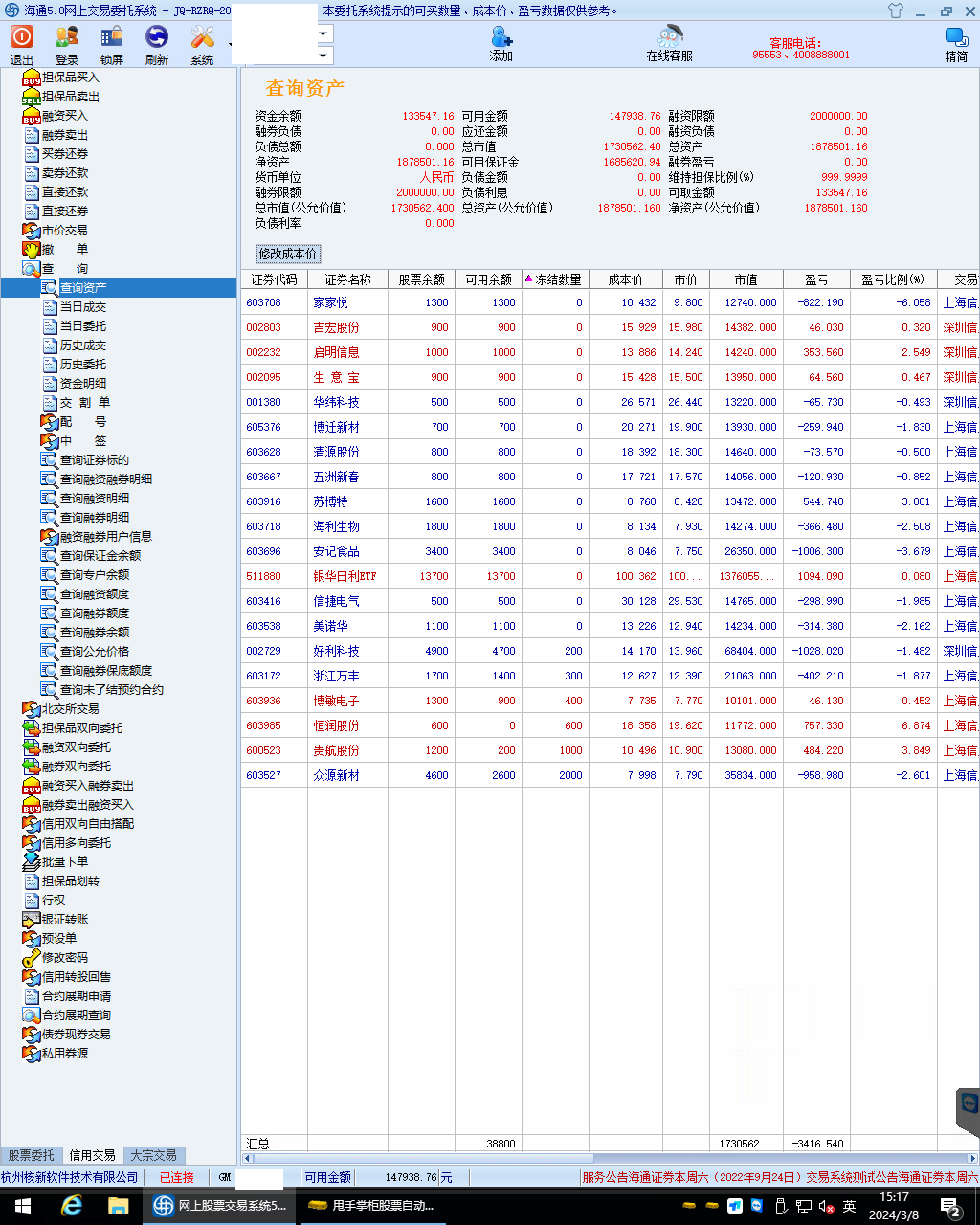Open 撤单 cancel order item
The width and height of the screenshot is (980, 1225).
click(64, 249)
